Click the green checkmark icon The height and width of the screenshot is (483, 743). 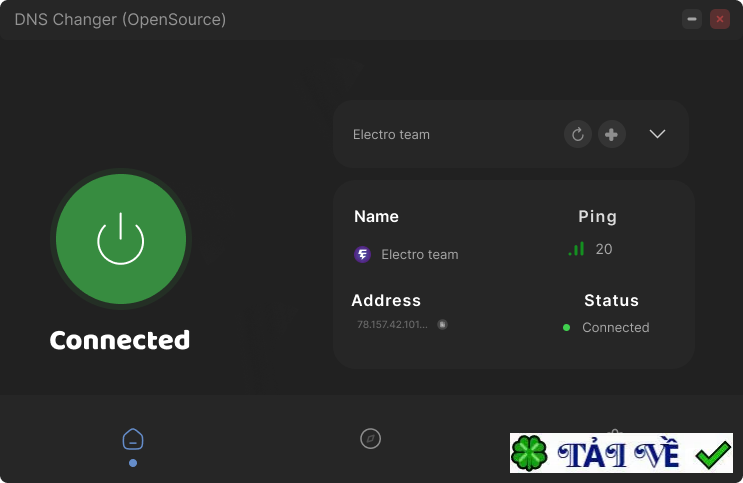713,455
